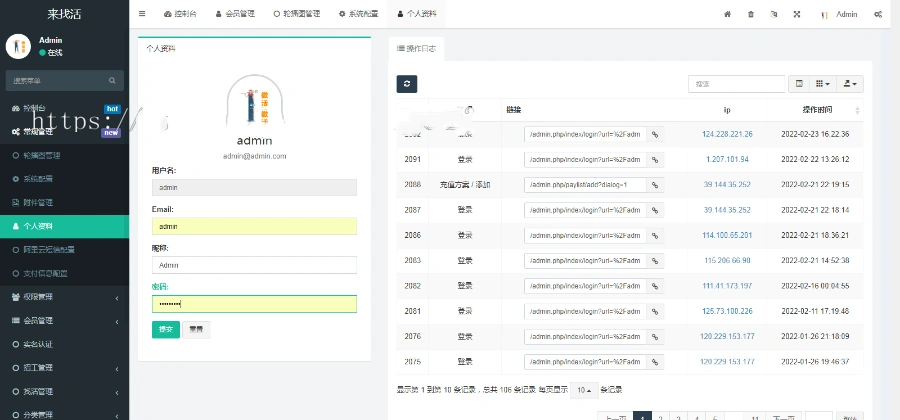This screenshot has width=900, height=420.
Task: Toggle the table card view button
Action: [798, 84]
